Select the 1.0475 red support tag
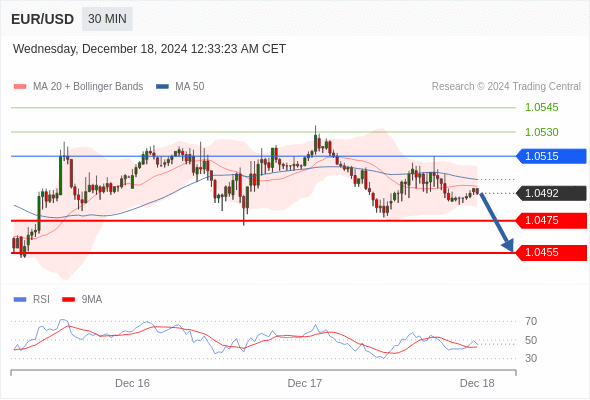 (551, 221)
